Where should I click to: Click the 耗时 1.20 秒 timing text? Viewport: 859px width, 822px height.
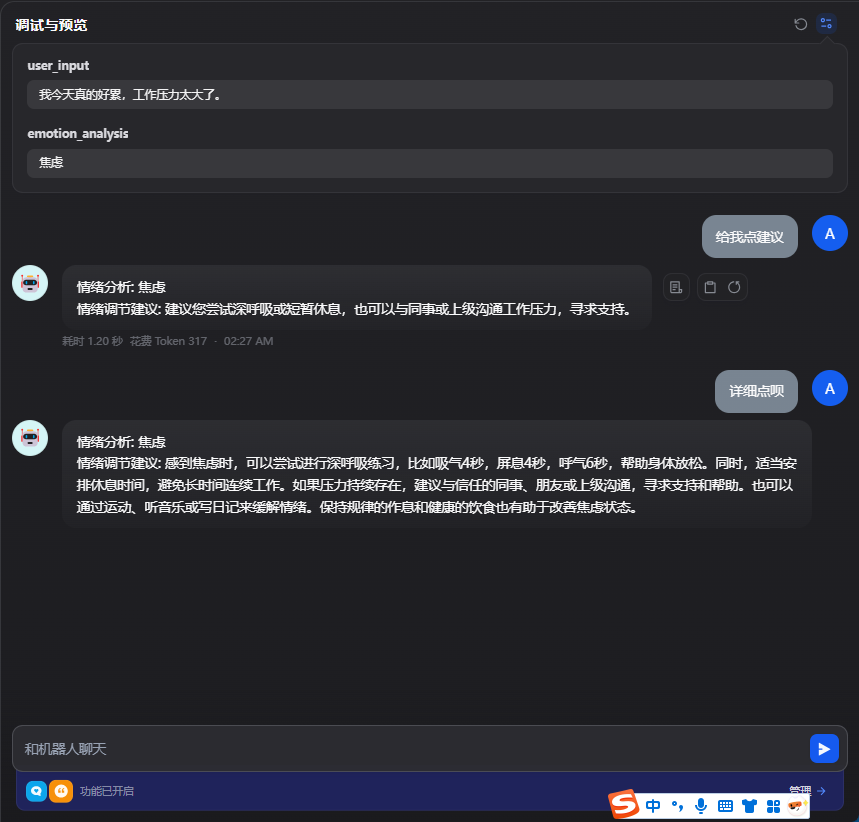[x=92, y=341]
